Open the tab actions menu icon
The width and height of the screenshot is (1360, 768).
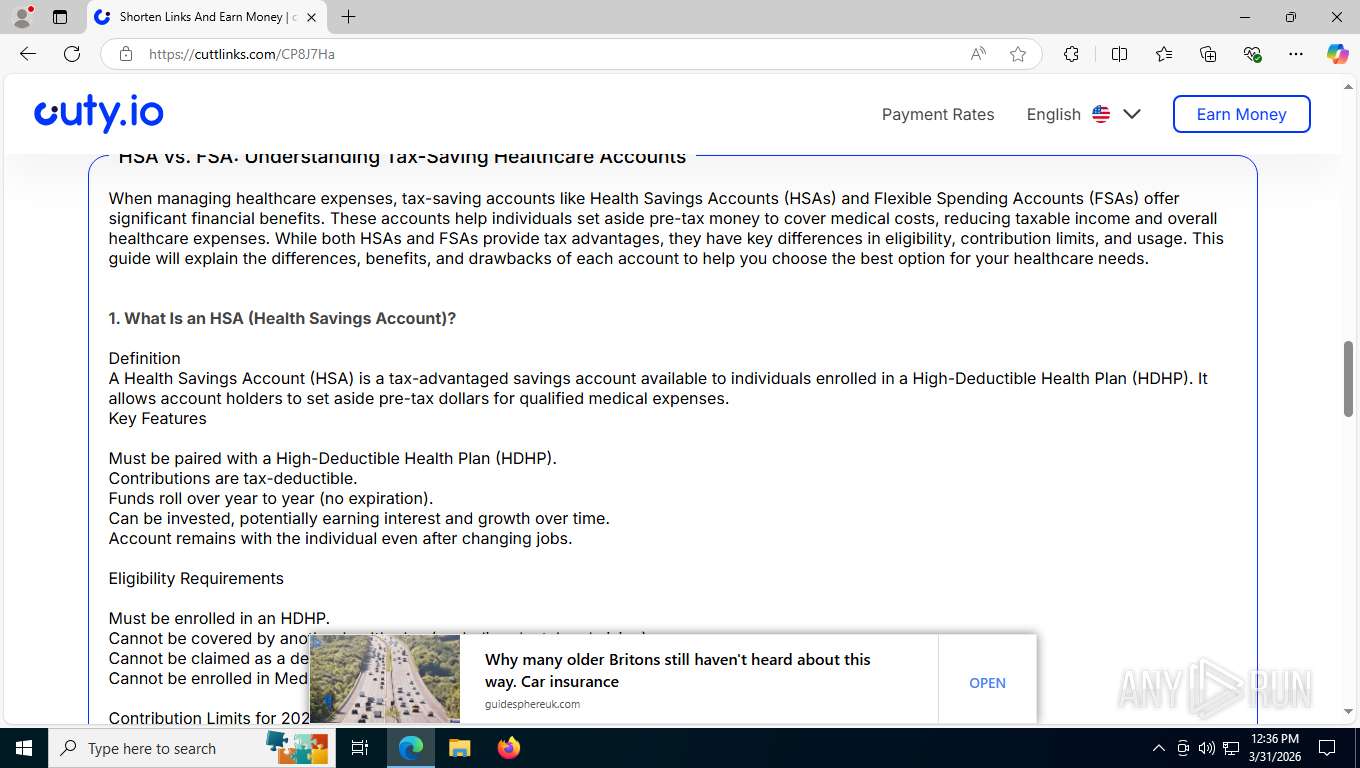click(x=60, y=17)
